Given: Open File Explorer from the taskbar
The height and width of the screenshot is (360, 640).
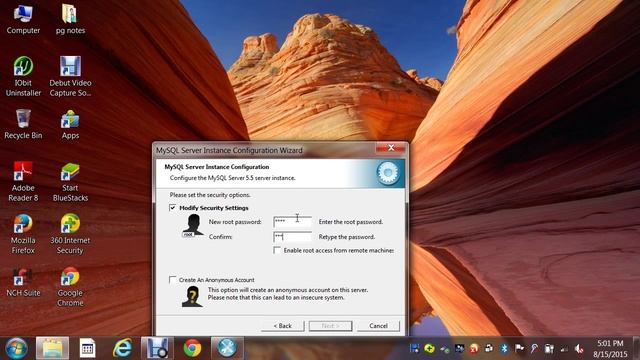Looking at the screenshot, I should (x=52, y=348).
